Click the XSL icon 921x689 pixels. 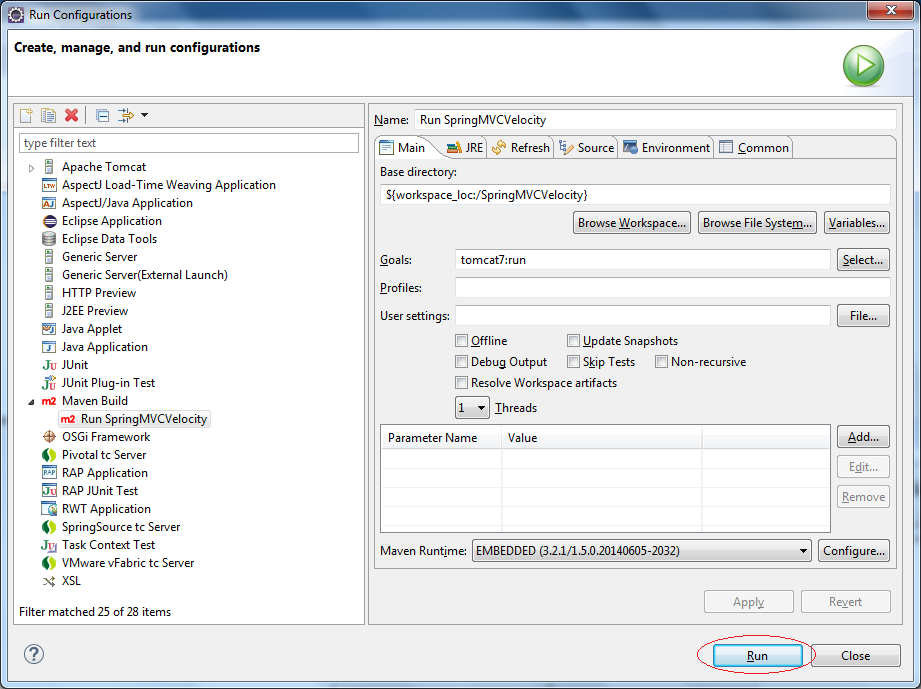(x=49, y=582)
